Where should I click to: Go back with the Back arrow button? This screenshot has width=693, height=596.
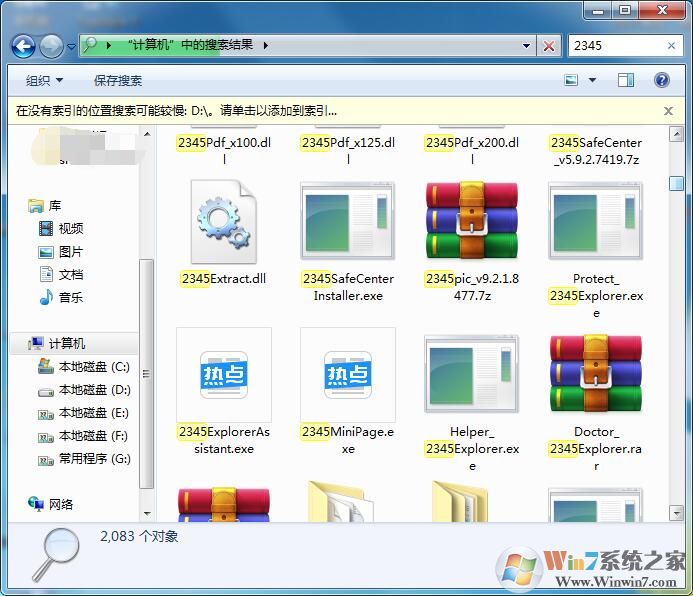pyautogui.click(x=23, y=46)
